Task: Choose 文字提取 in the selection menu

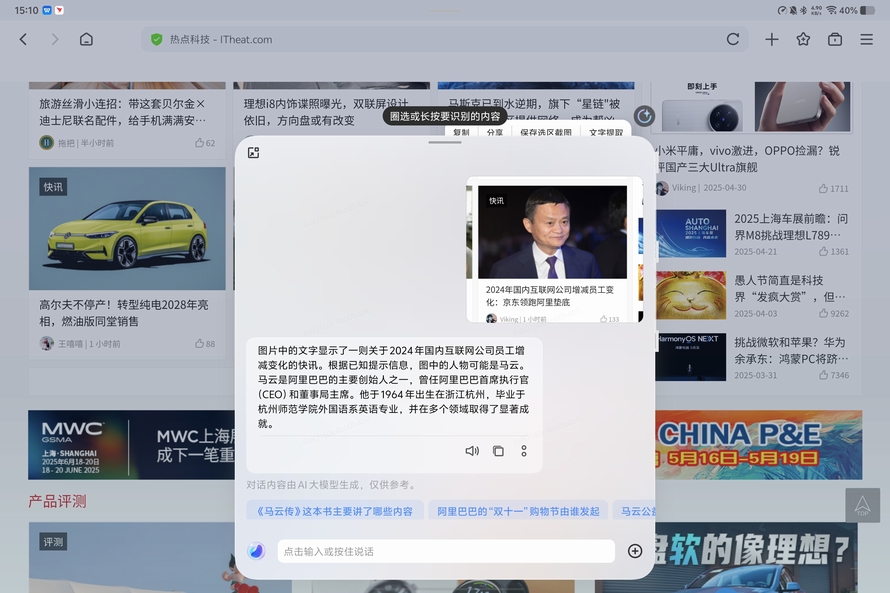Action: click(x=606, y=132)
